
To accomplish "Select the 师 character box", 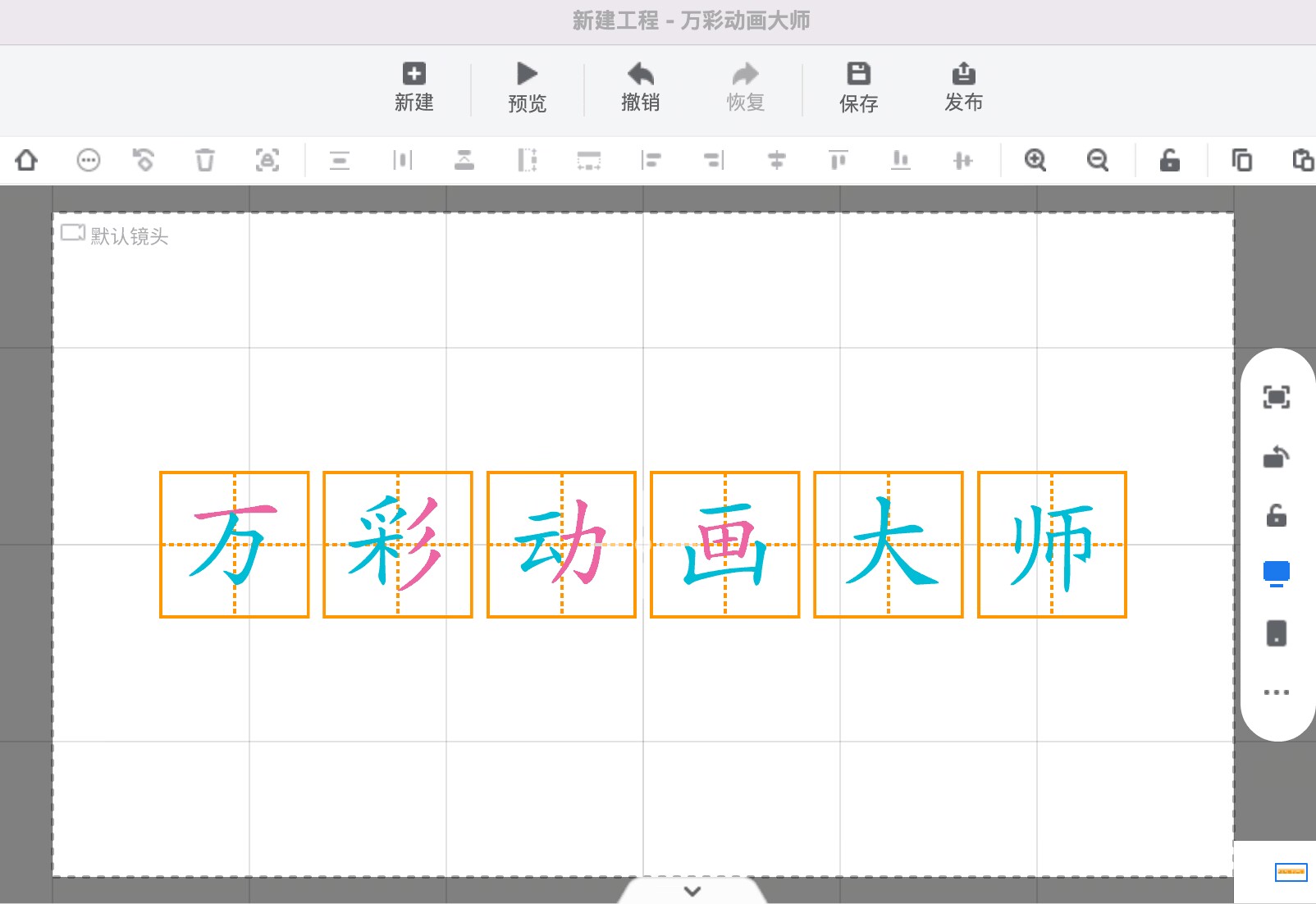I will (x=1052, y=545).
